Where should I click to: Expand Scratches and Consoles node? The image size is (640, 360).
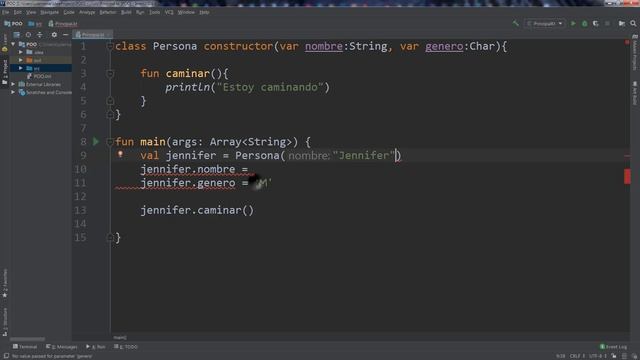pos(13,92)
